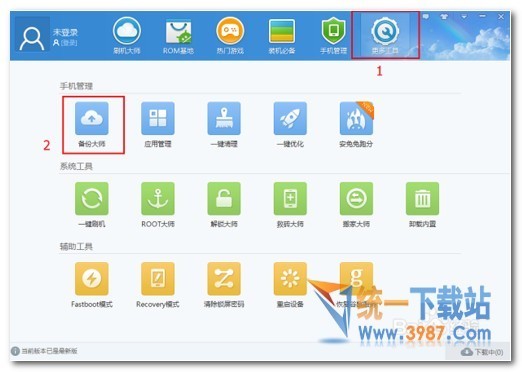Click the skin shirt icon
522x372 pixels.
click(444, 16)
